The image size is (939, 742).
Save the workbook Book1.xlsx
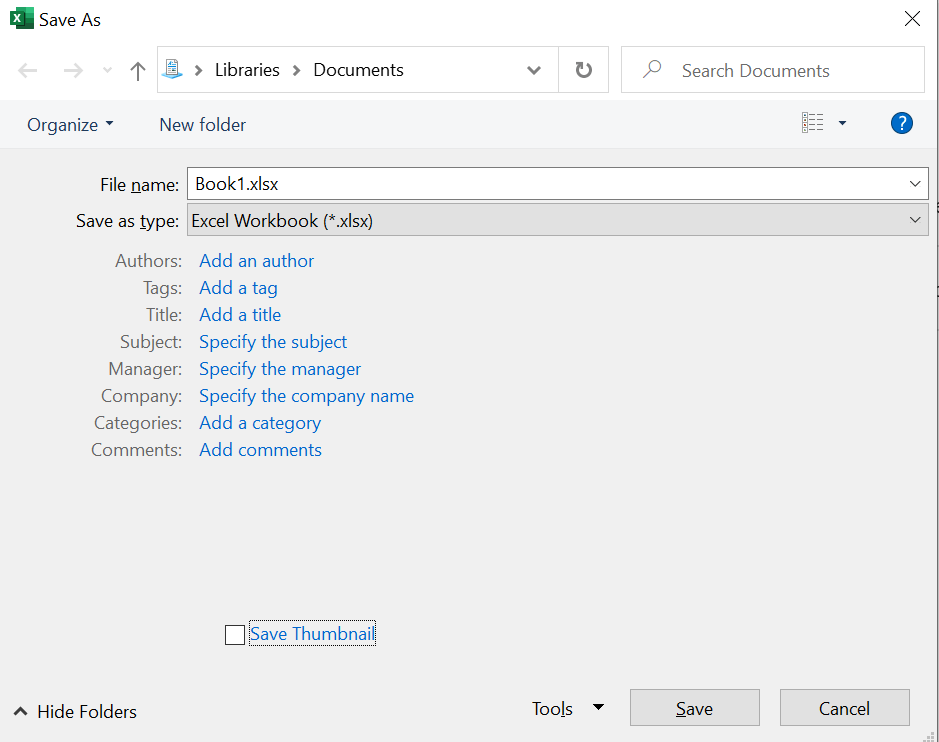(x=694, y=707)
